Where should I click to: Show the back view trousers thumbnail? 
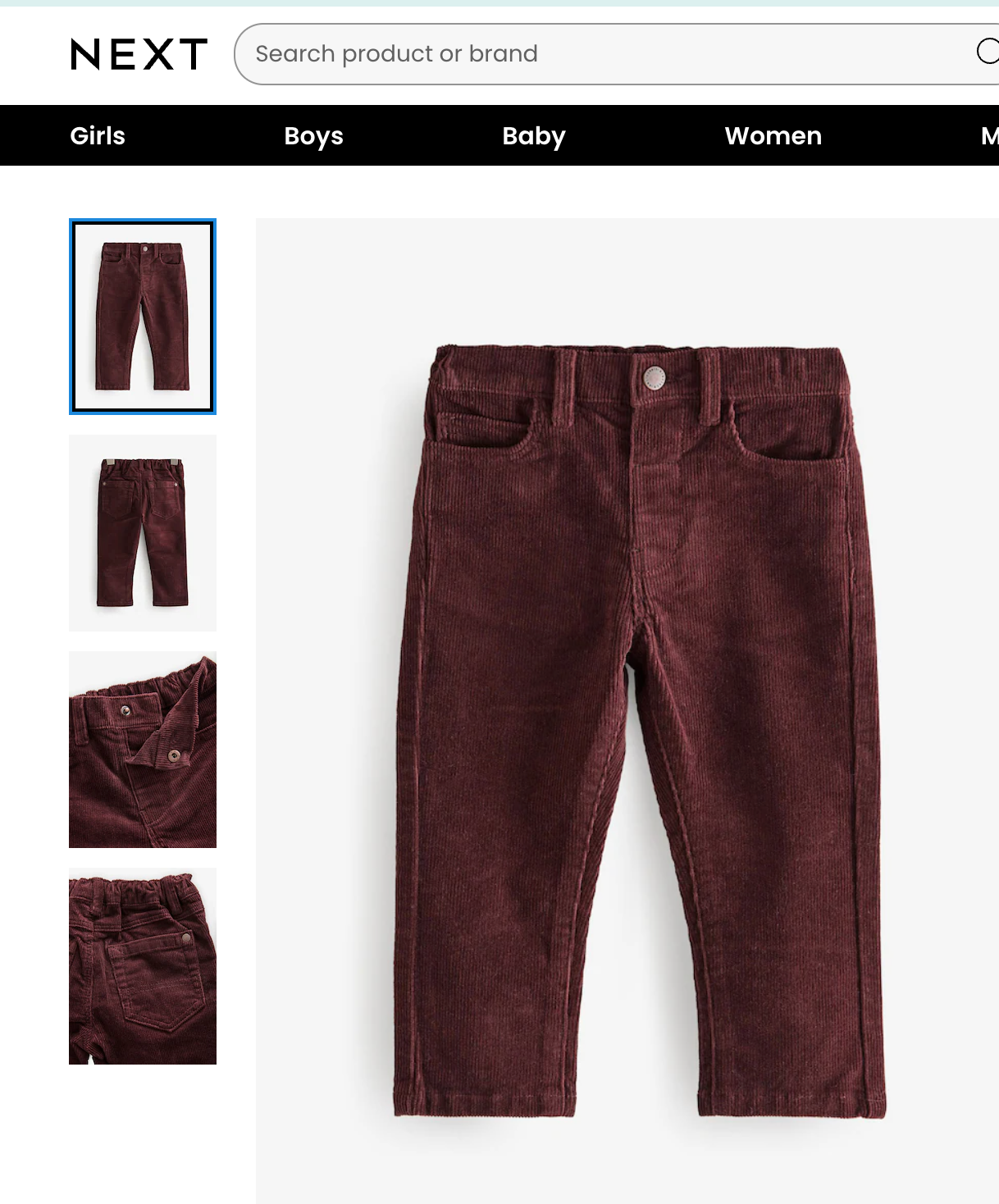143,533
